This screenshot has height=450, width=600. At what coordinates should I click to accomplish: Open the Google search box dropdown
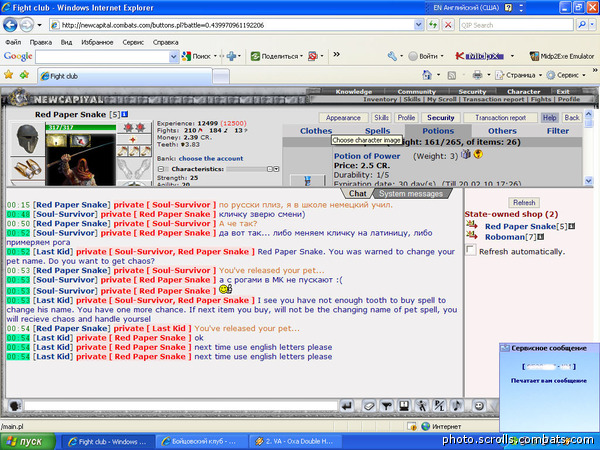click(173, 57)
